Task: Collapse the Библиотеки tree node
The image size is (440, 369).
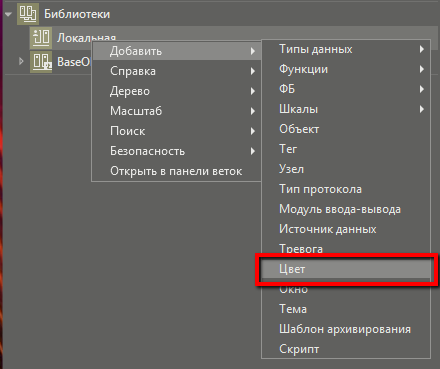Action: point(9,14)
